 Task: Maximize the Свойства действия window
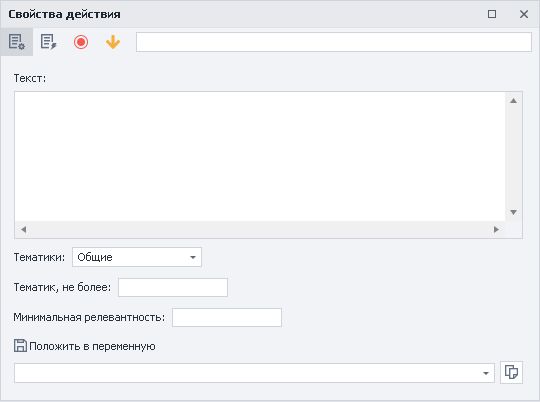[x=492, y=14]
